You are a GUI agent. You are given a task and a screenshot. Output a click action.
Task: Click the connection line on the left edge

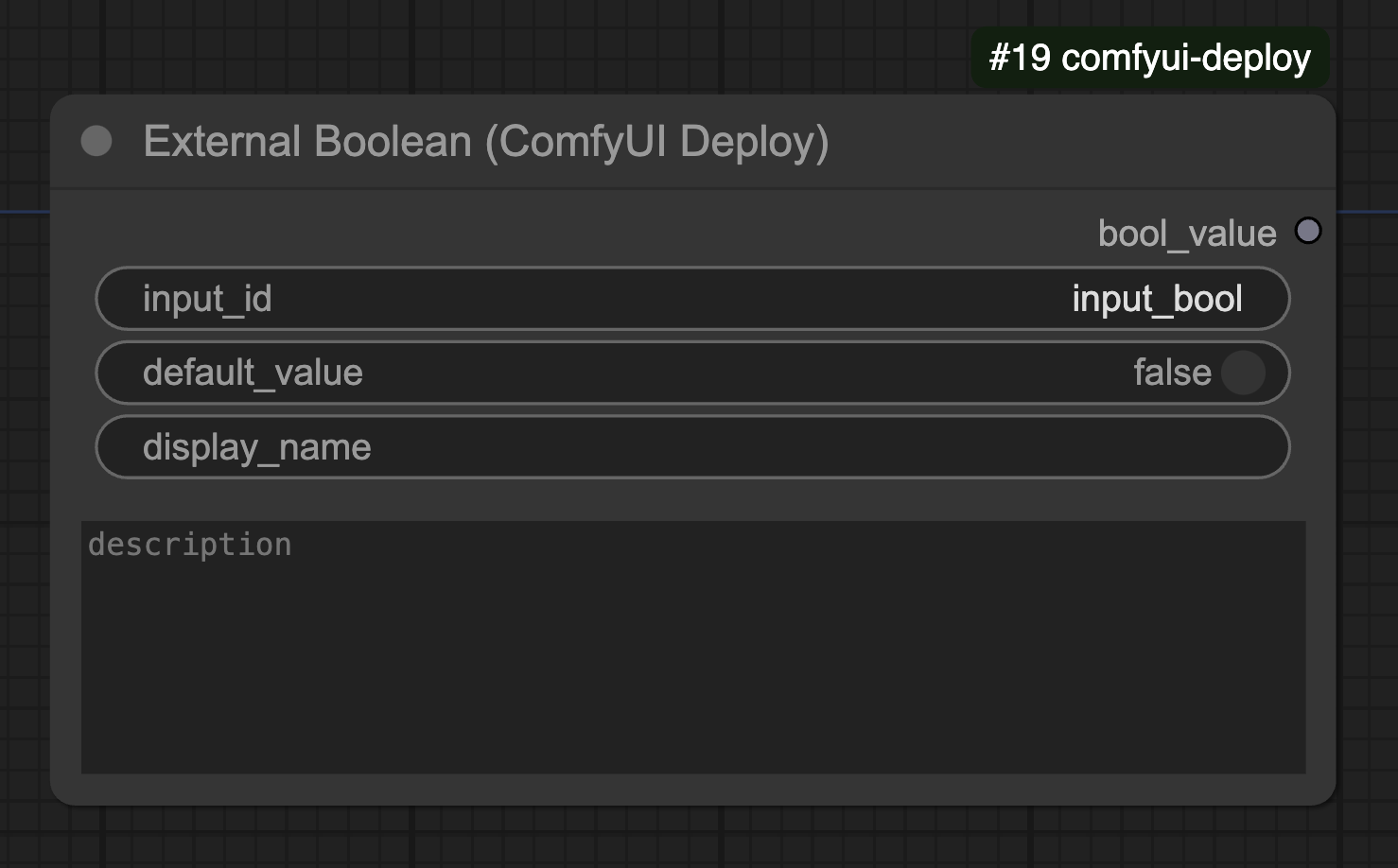tap(24, 212)
